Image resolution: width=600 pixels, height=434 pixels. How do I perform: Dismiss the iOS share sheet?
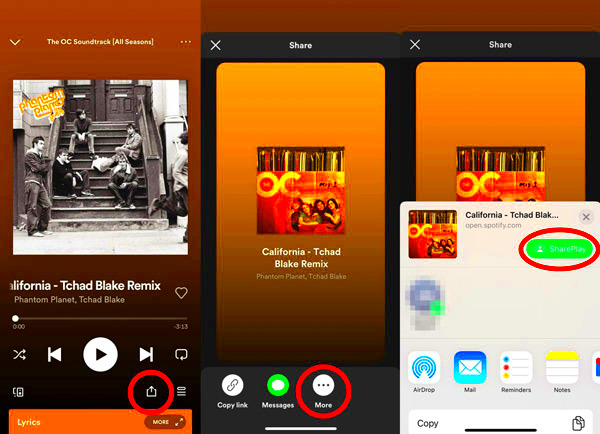tap(586, 217)
